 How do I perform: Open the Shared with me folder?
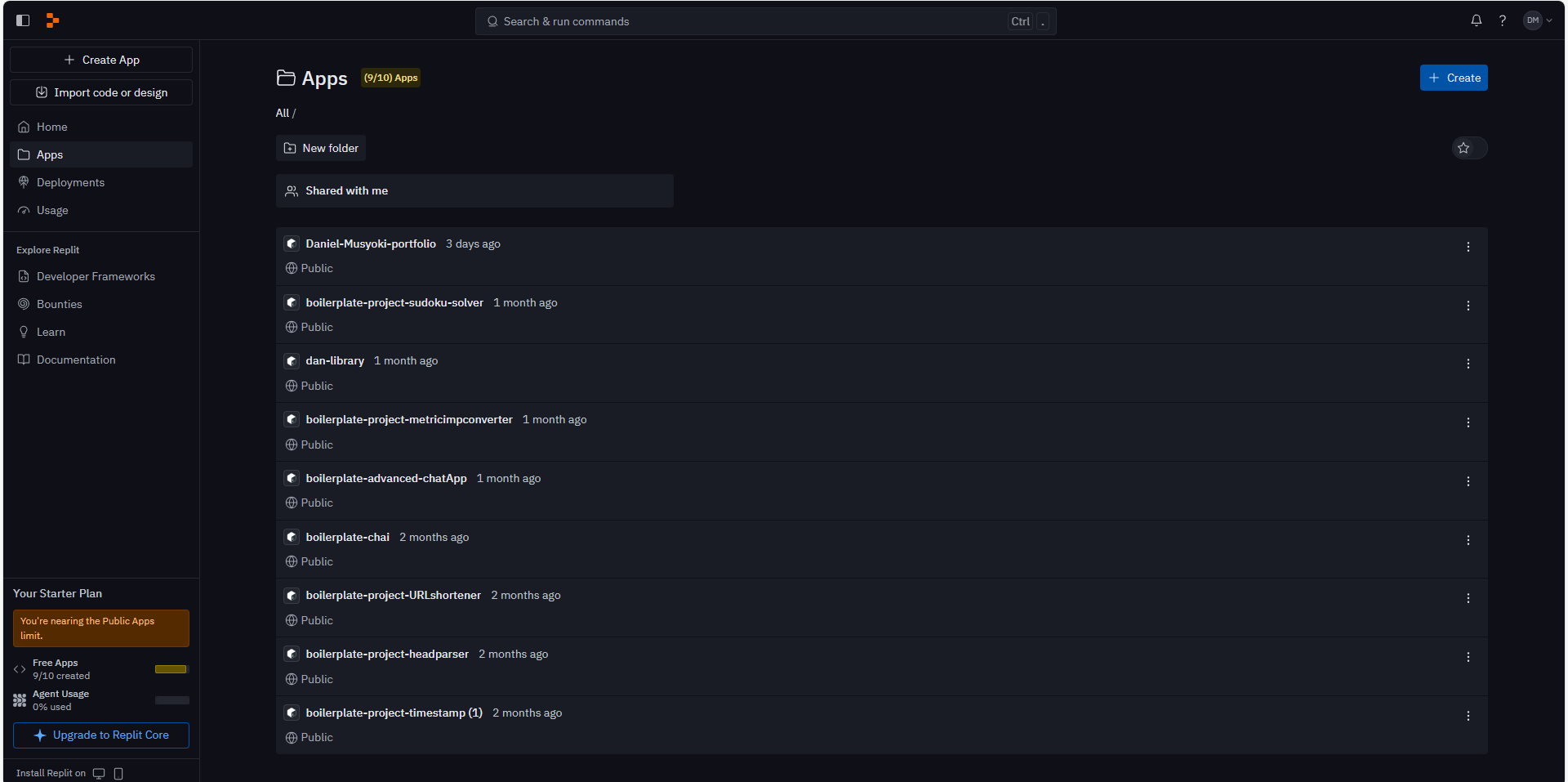pyautogui.click(x=474, y=190)
